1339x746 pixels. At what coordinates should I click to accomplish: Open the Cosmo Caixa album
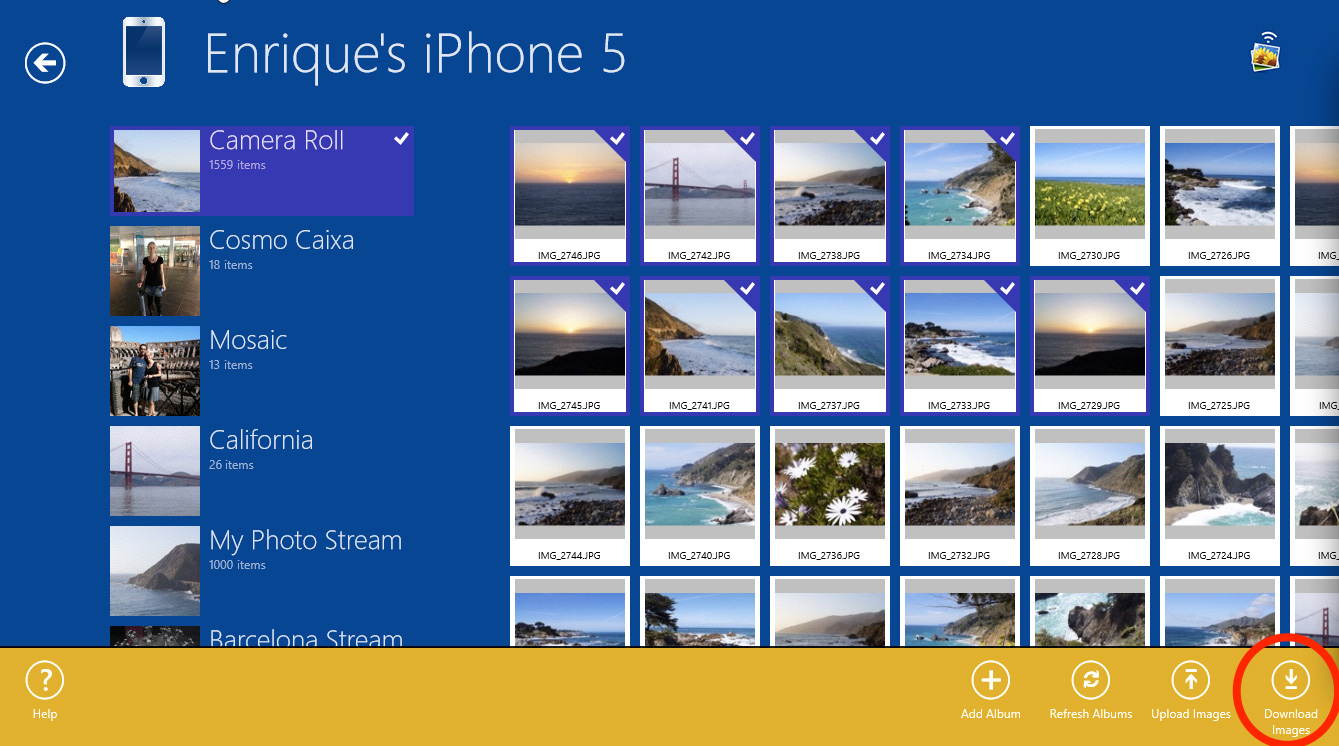pyautogui.click(x=262, y=271)
